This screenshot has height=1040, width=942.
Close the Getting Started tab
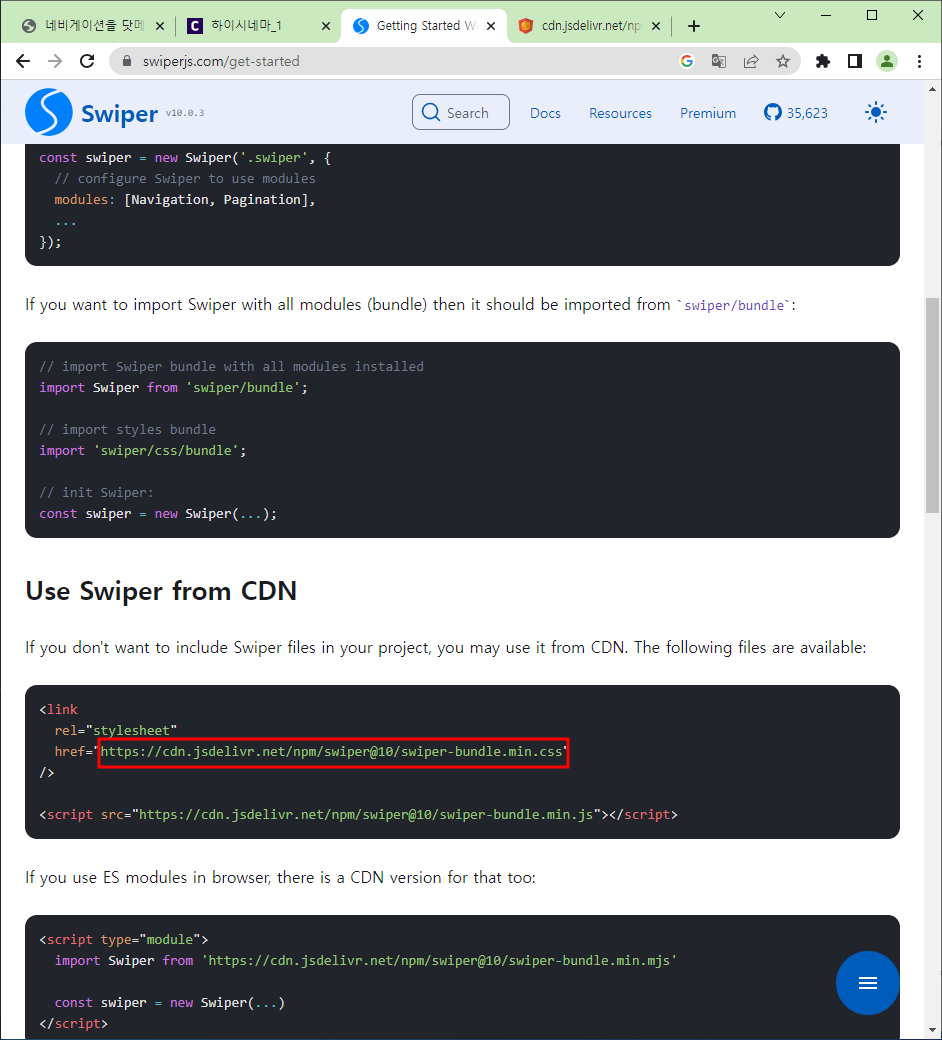tap(491, 26)
